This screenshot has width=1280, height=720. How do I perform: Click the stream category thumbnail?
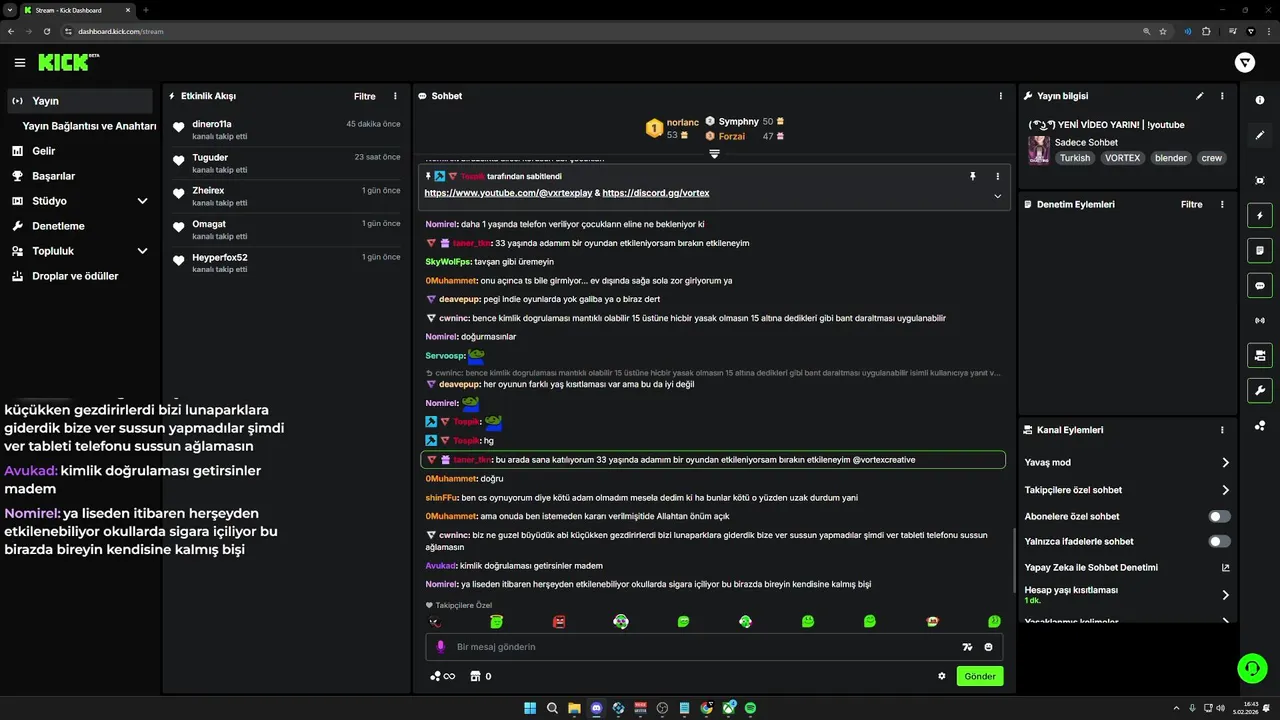click(1039, 150)
